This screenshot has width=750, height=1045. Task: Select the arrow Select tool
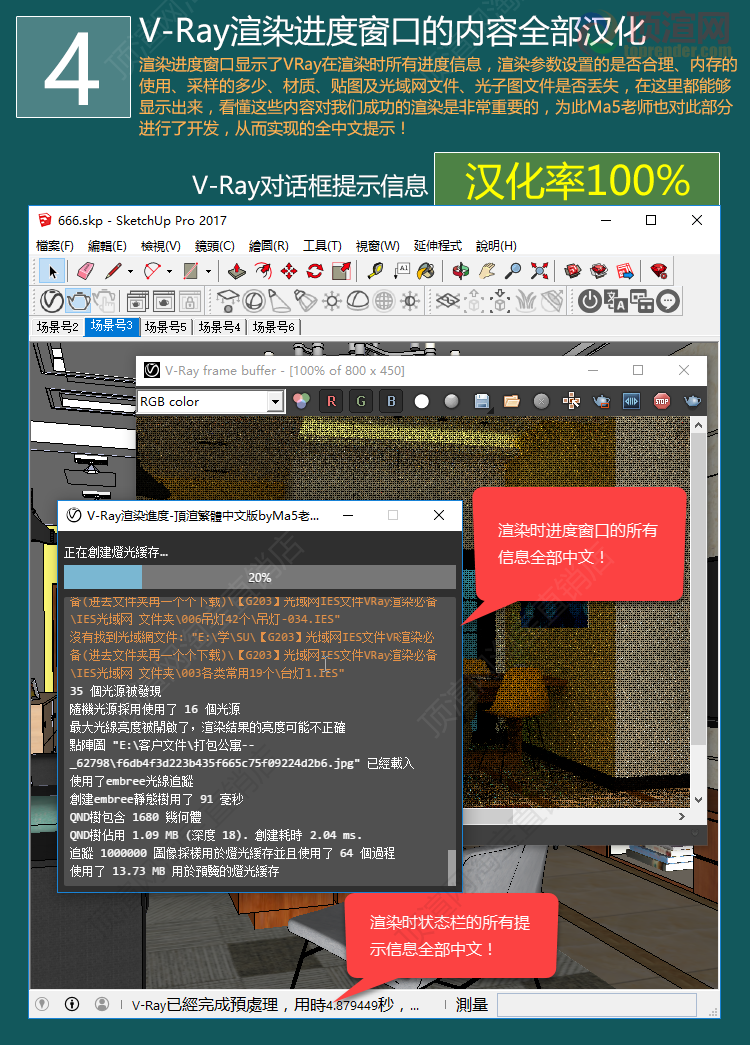click(52, 271)
